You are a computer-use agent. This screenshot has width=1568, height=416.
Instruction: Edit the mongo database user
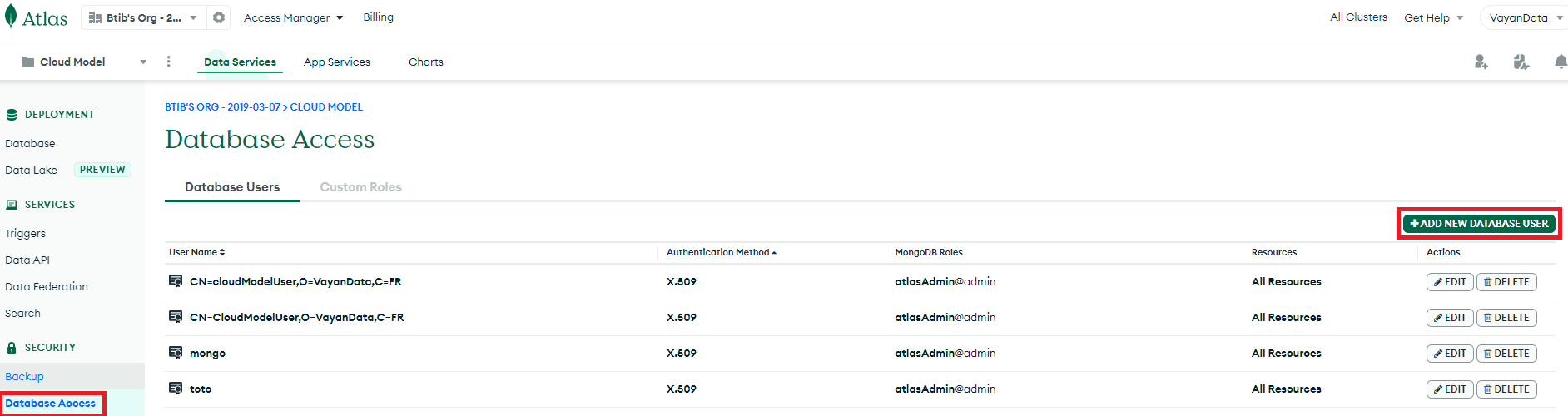(x=1450, y=354)
